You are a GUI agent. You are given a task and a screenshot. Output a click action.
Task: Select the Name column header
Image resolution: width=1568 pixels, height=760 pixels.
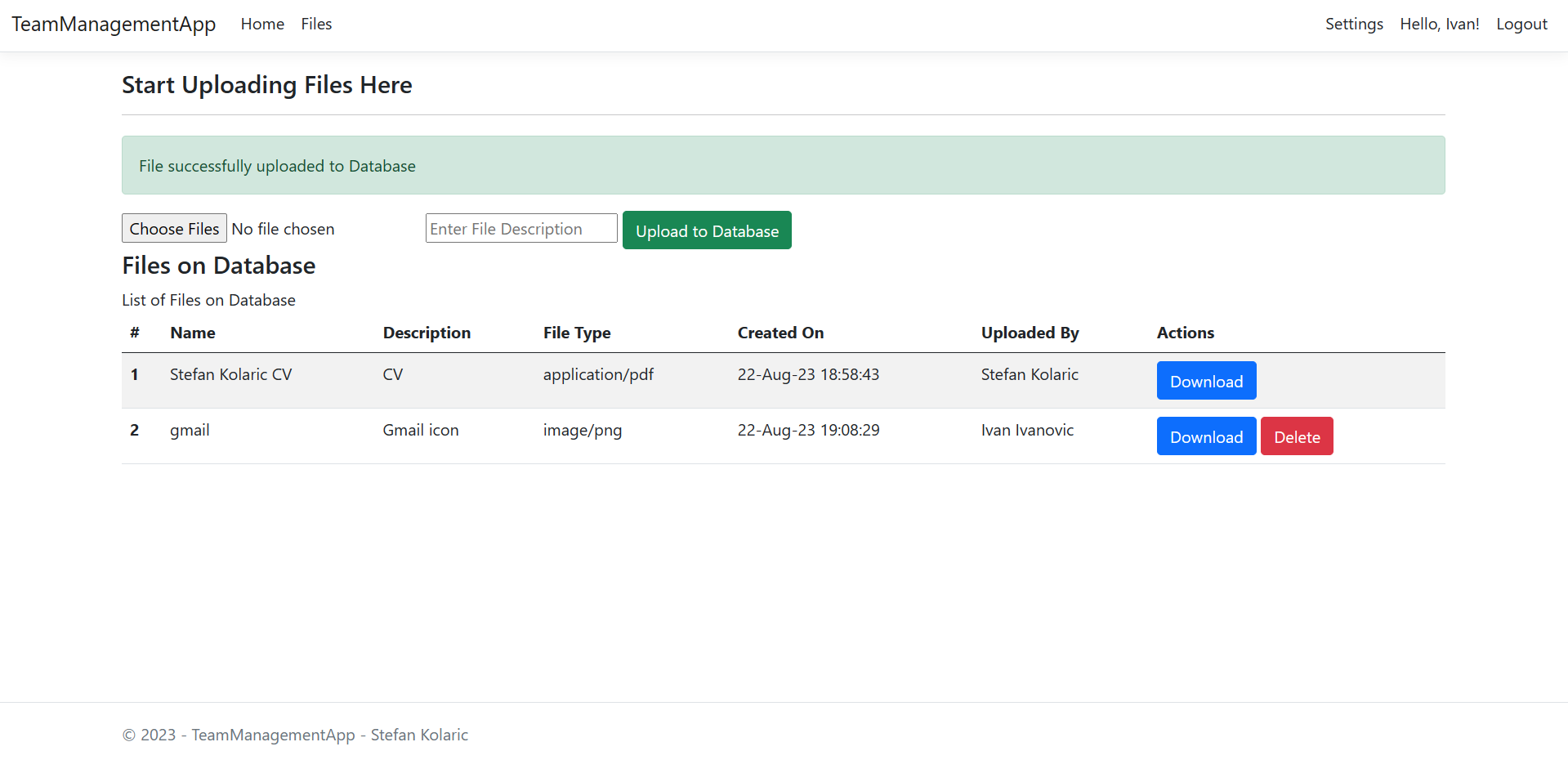coord(192,333)
